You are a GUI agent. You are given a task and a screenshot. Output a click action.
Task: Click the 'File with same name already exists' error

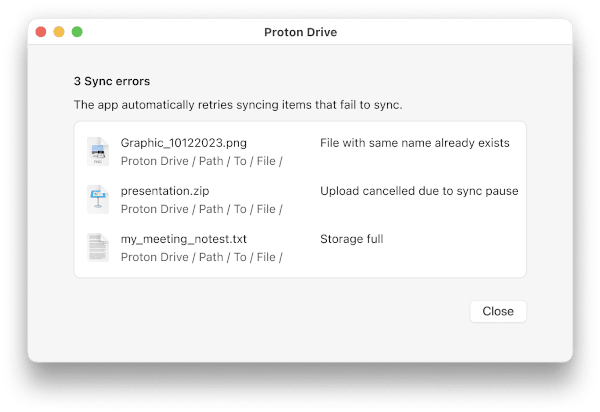point(414,143)
